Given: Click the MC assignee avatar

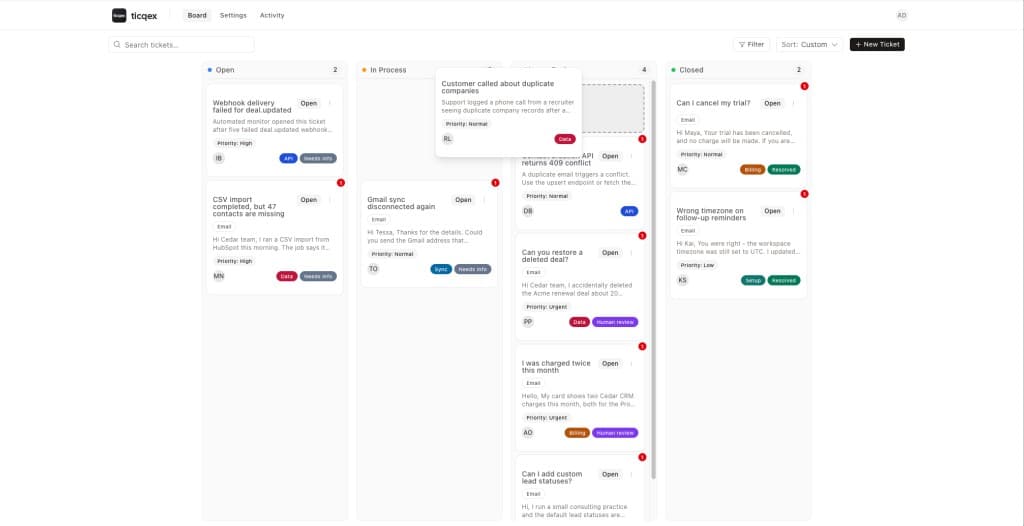Looking at the screenshot, I should [x=682, y=169].
